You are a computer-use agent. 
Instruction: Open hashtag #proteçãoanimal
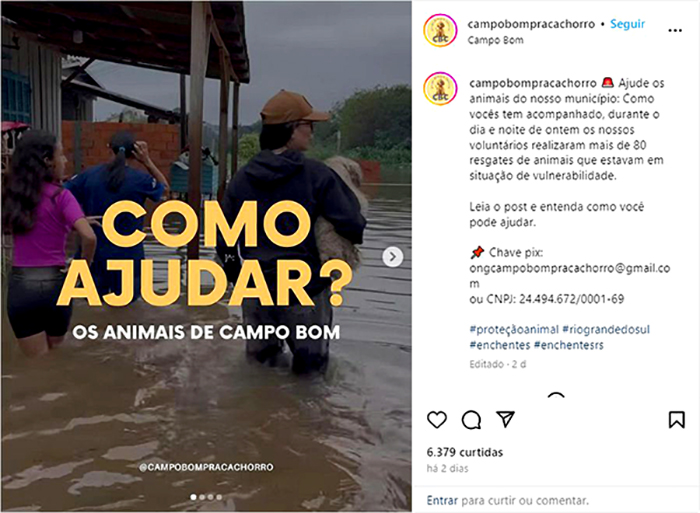pos(514,329)
